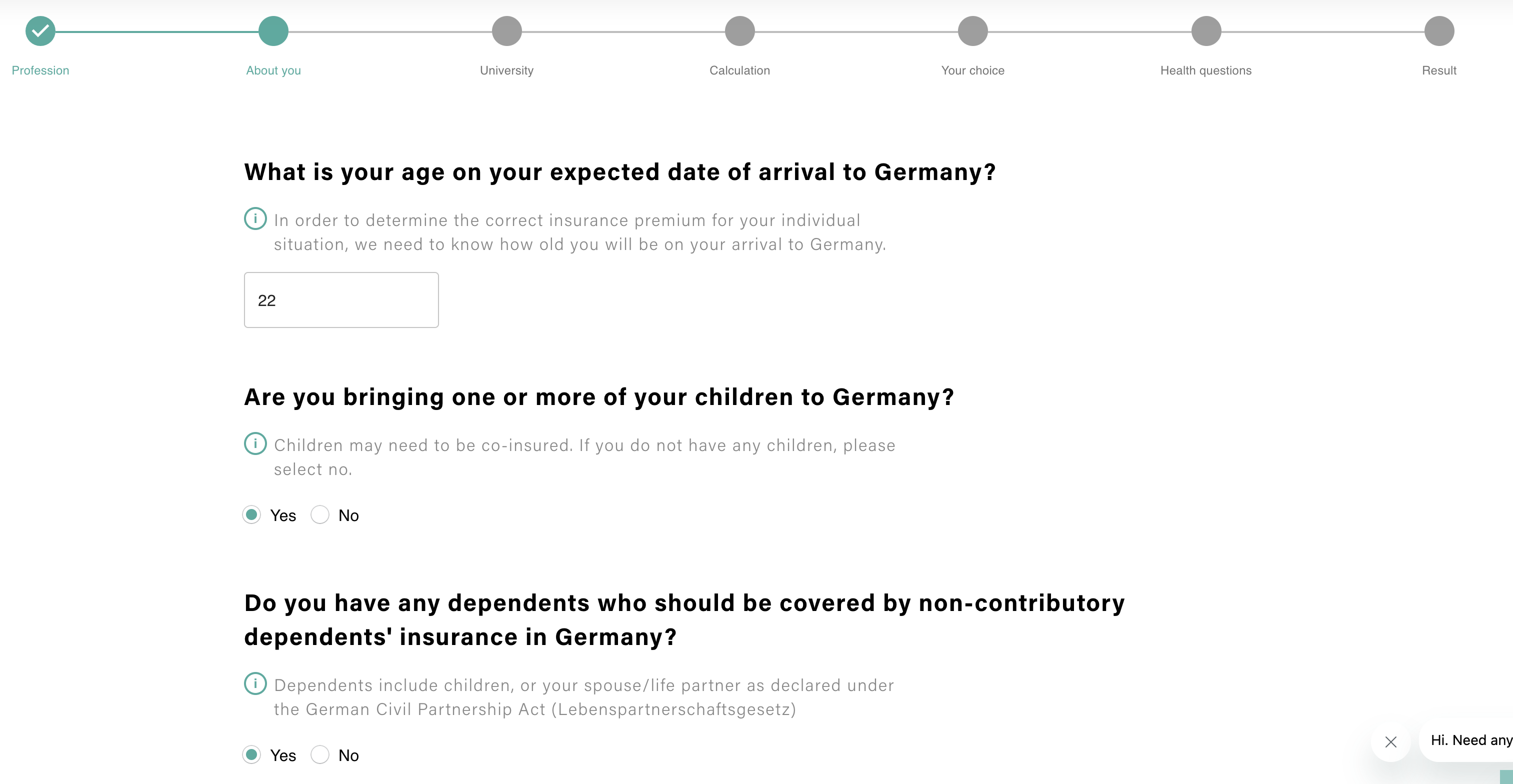
Task: Click the Health questions step label
Action: tap(1206, 70)
